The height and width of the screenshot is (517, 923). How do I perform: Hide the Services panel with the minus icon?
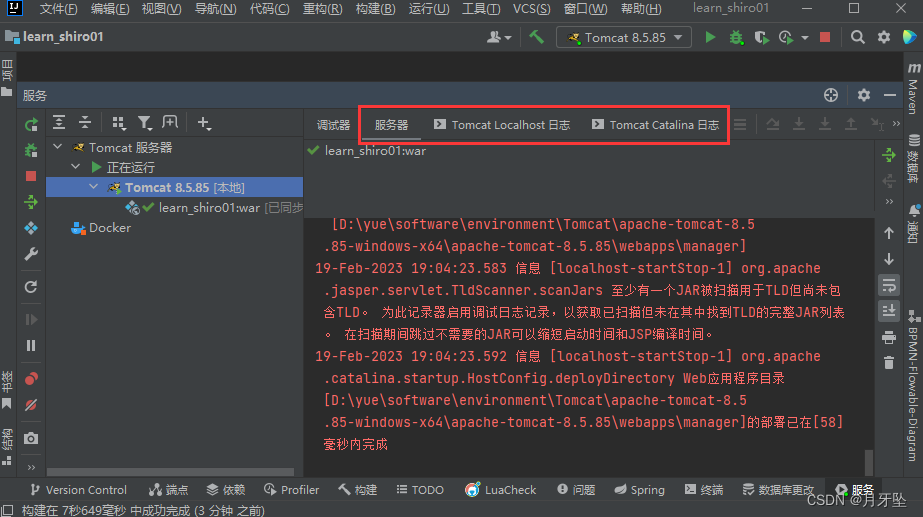click(890, 95)
